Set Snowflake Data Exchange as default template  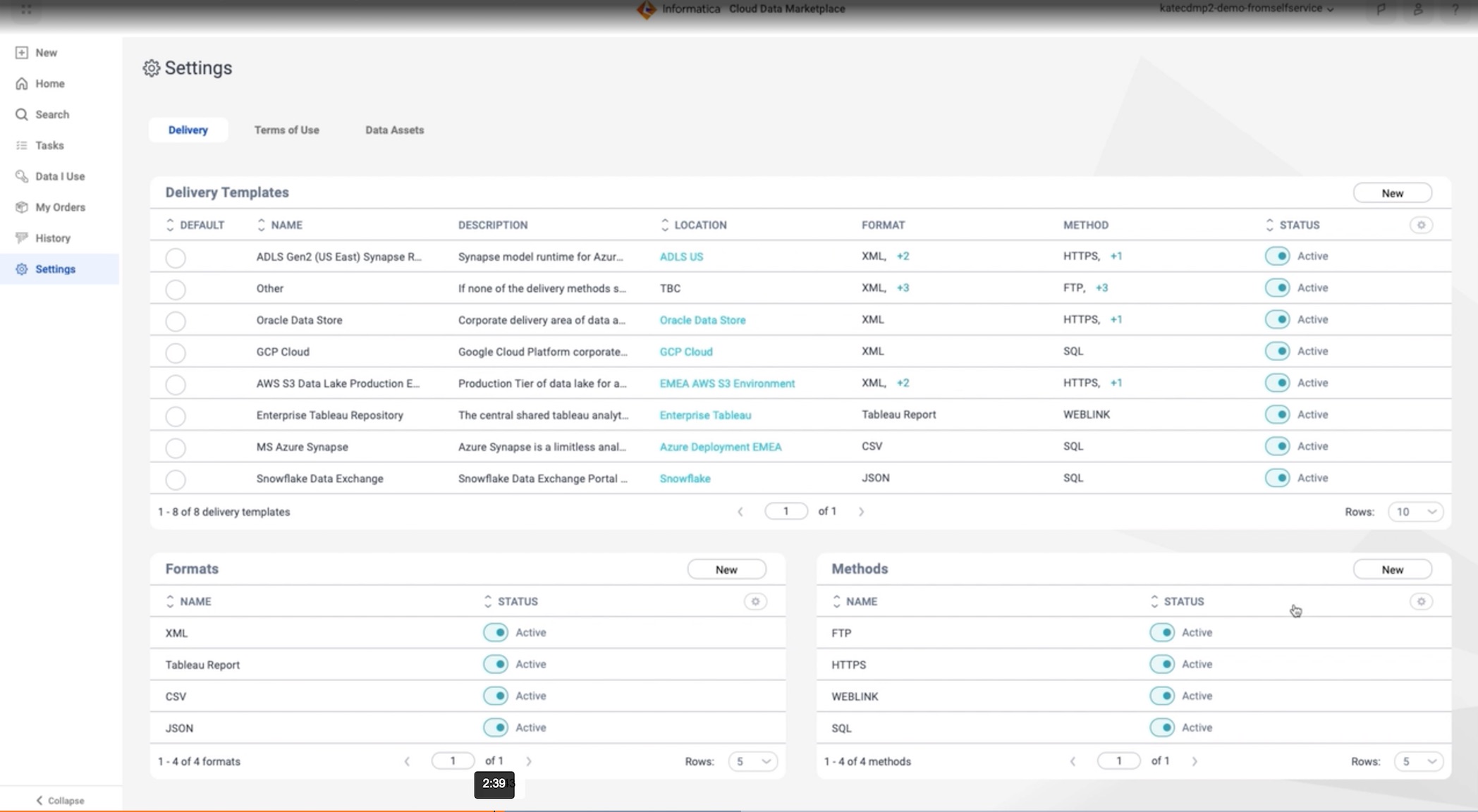point(176,480)
